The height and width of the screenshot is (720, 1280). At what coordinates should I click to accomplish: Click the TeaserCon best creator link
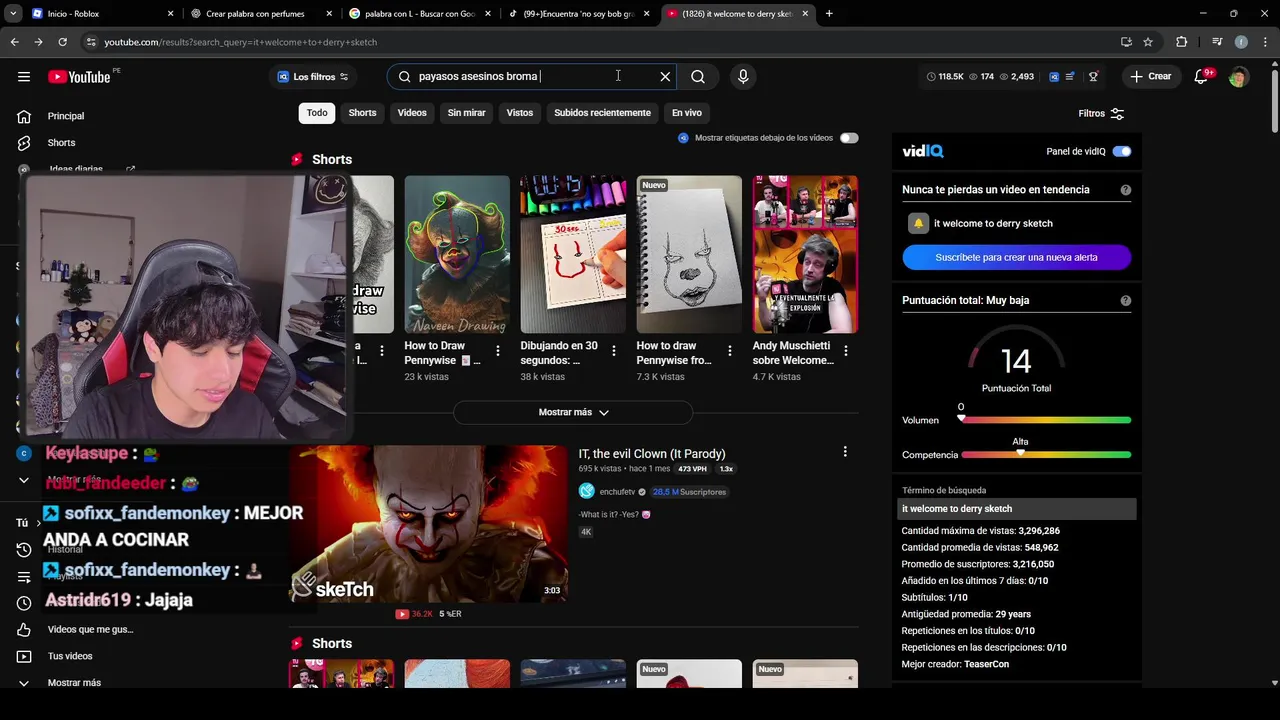click(x=986, y=664)
